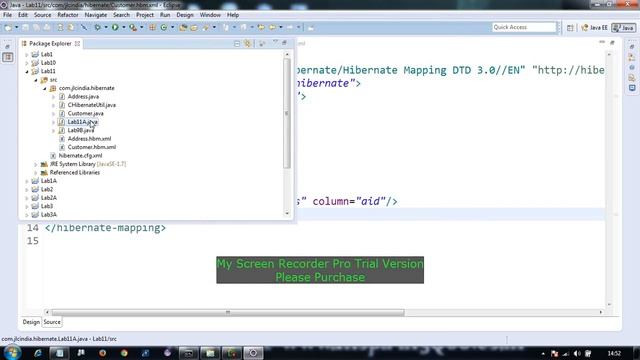Select Address.hbm.xml file
640x360 pixels.
[89, 139]
